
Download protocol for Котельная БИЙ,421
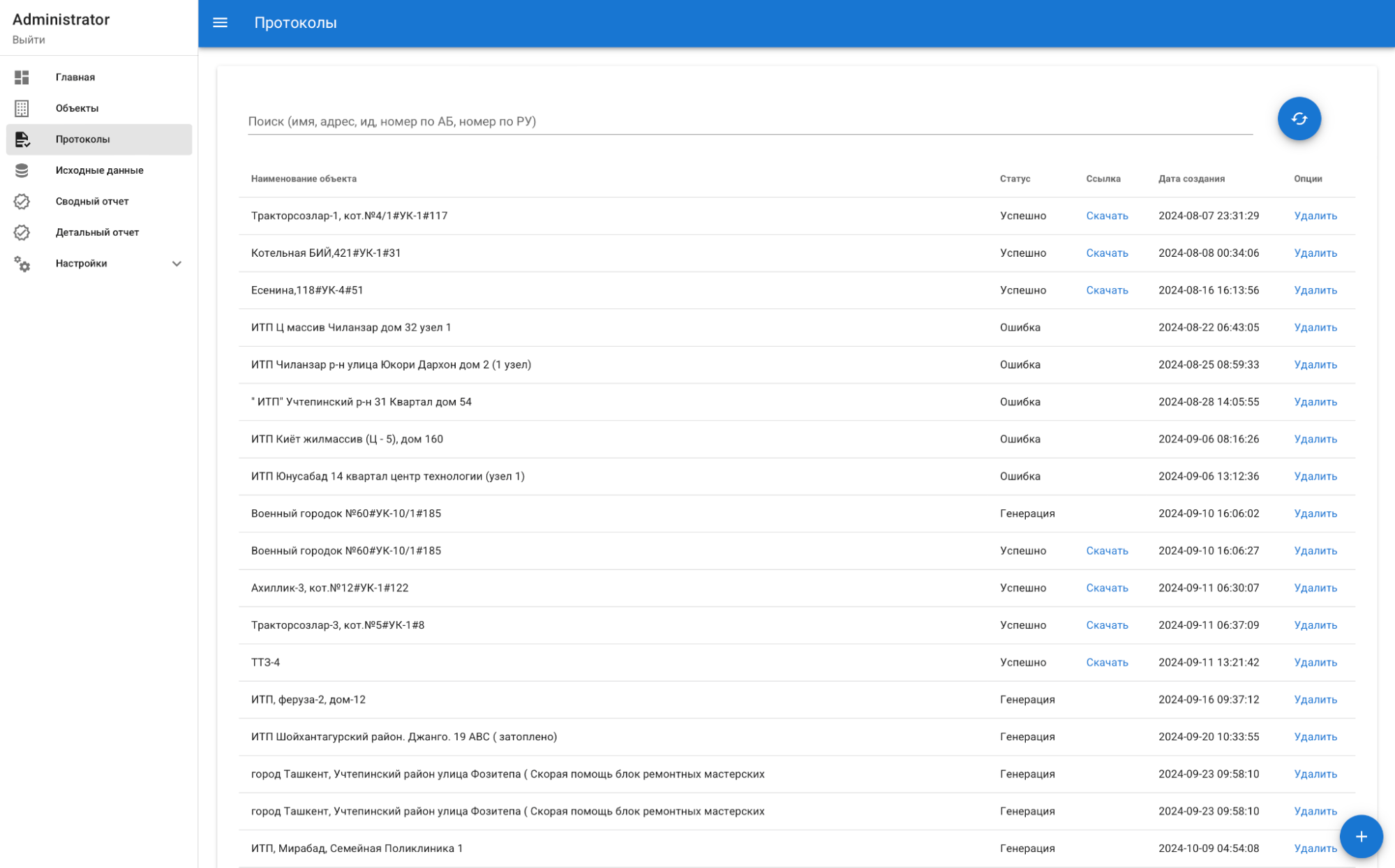click(1107, 253)
